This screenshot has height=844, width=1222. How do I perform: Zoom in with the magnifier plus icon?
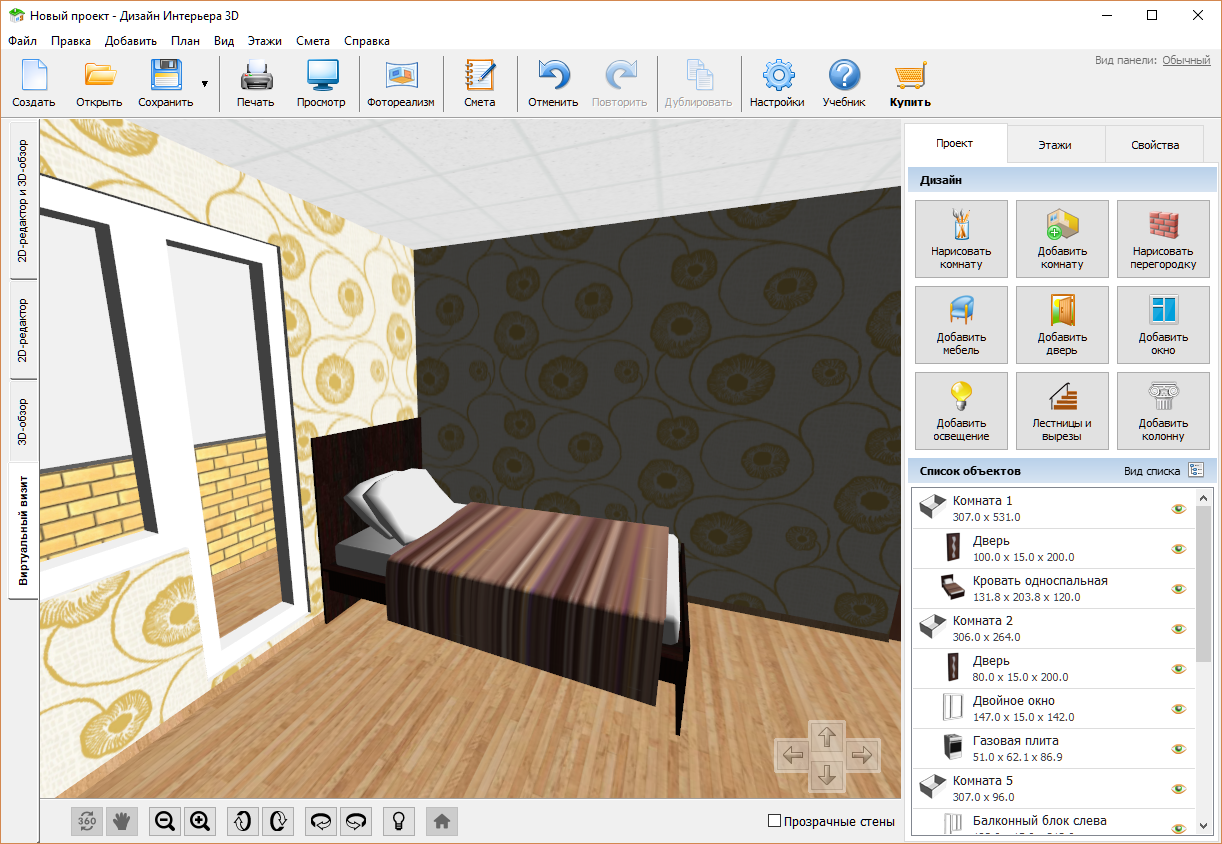click(x=200, y=821)
